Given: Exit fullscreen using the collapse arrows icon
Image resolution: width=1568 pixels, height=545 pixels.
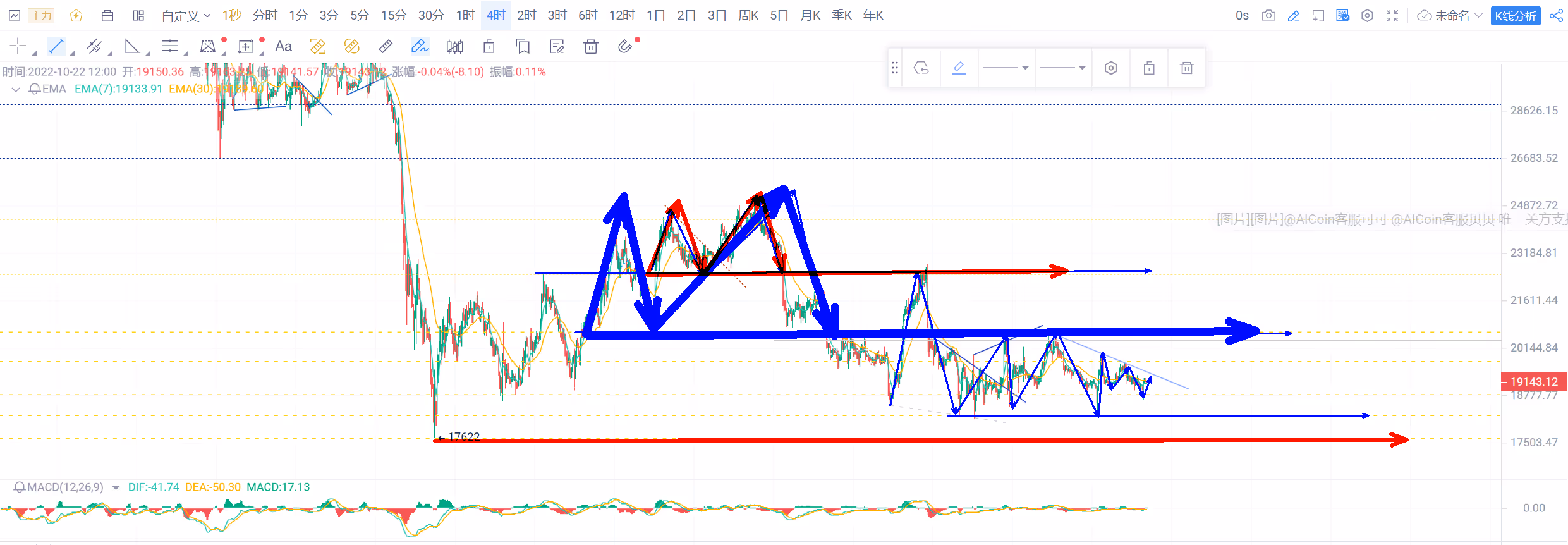Looking at the screenshot, I should (1392, 16).
